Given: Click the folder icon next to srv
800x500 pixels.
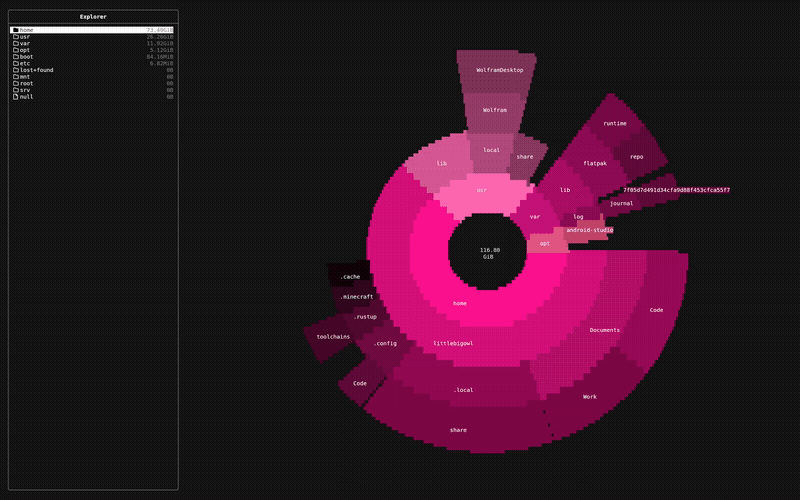Looking at the screenshot, I should [x=15, y=90].
